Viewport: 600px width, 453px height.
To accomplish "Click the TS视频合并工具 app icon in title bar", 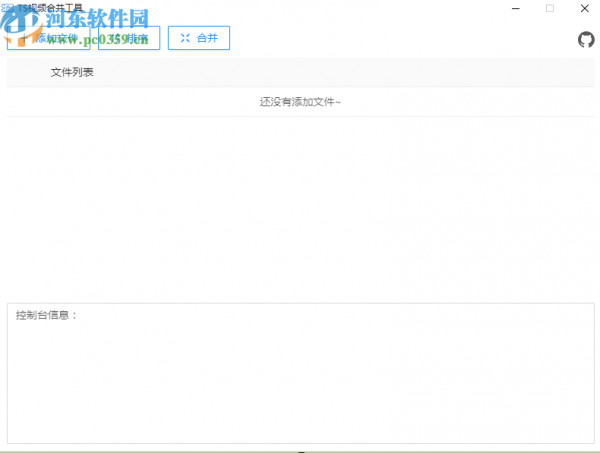I will pyautogui.click(x=7, y=8).
